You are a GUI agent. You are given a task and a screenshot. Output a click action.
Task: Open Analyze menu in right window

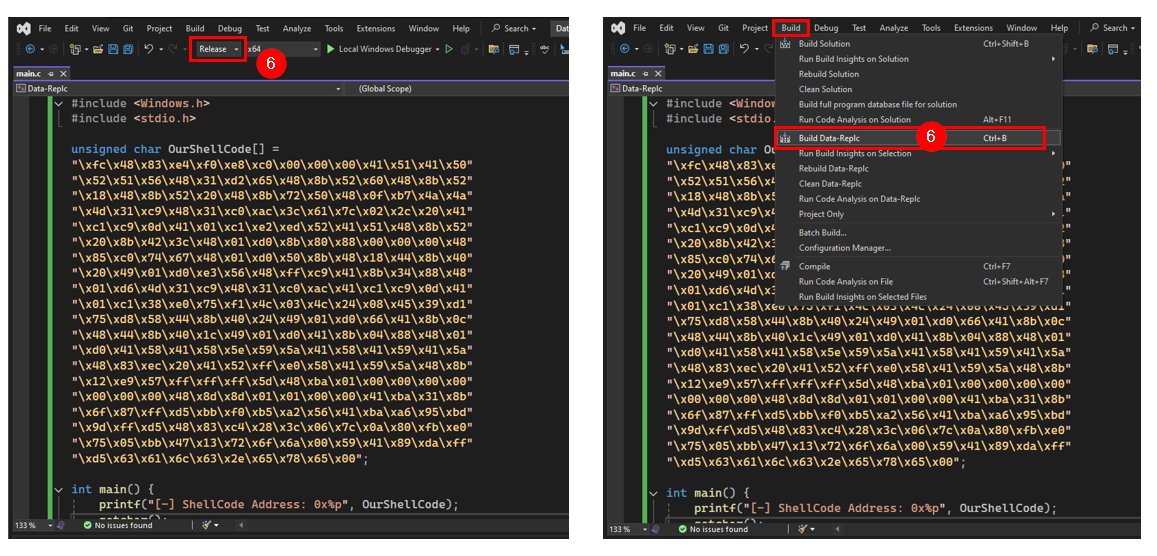tap(894, 29)
